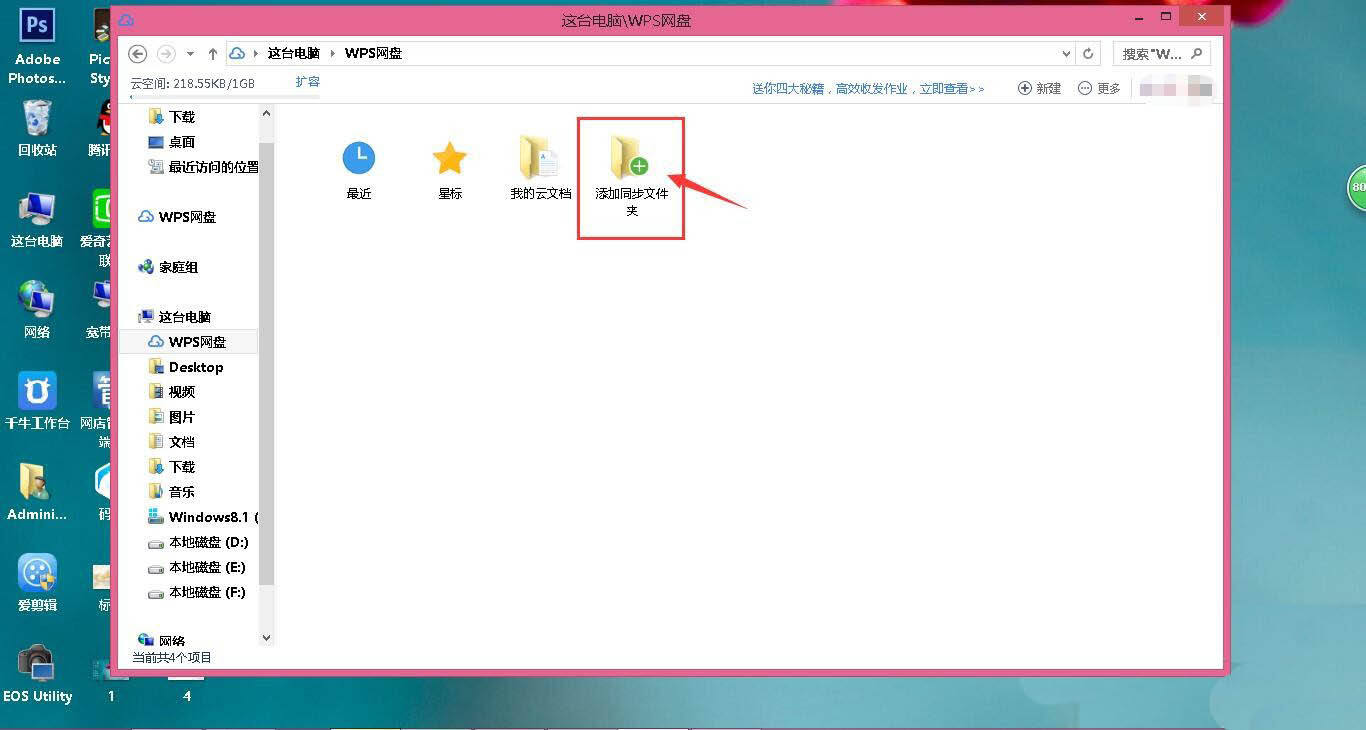Open Adobe Photoshop from the desktop
1366x730 pixels.
pos(36,25)
